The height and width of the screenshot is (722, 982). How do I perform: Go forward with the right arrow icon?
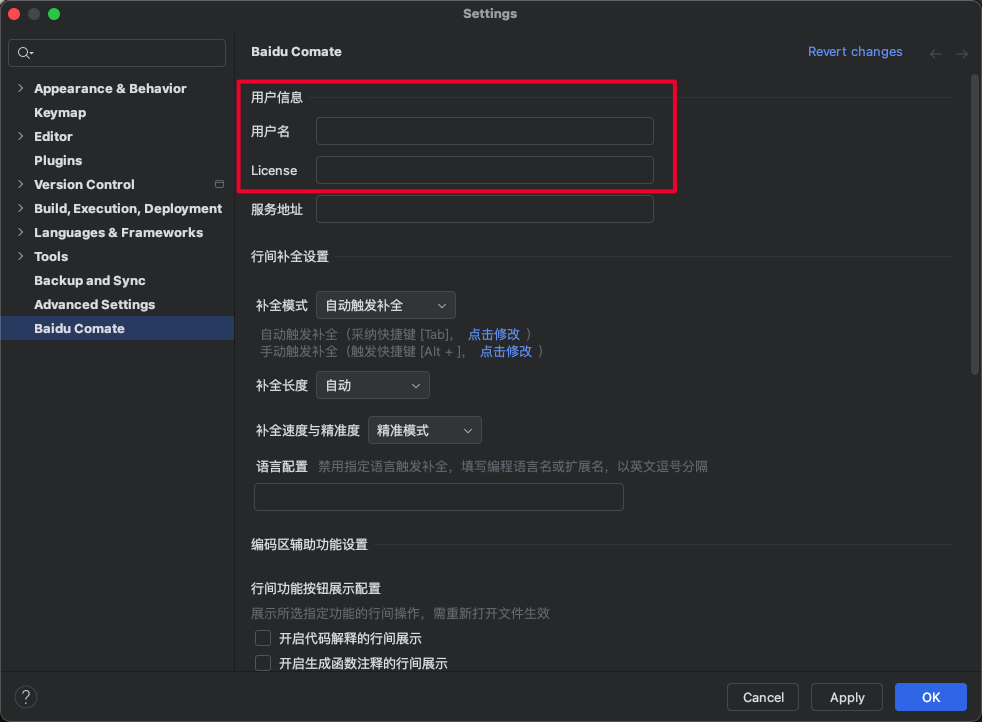pyautogui.click(x=962, y=54)
